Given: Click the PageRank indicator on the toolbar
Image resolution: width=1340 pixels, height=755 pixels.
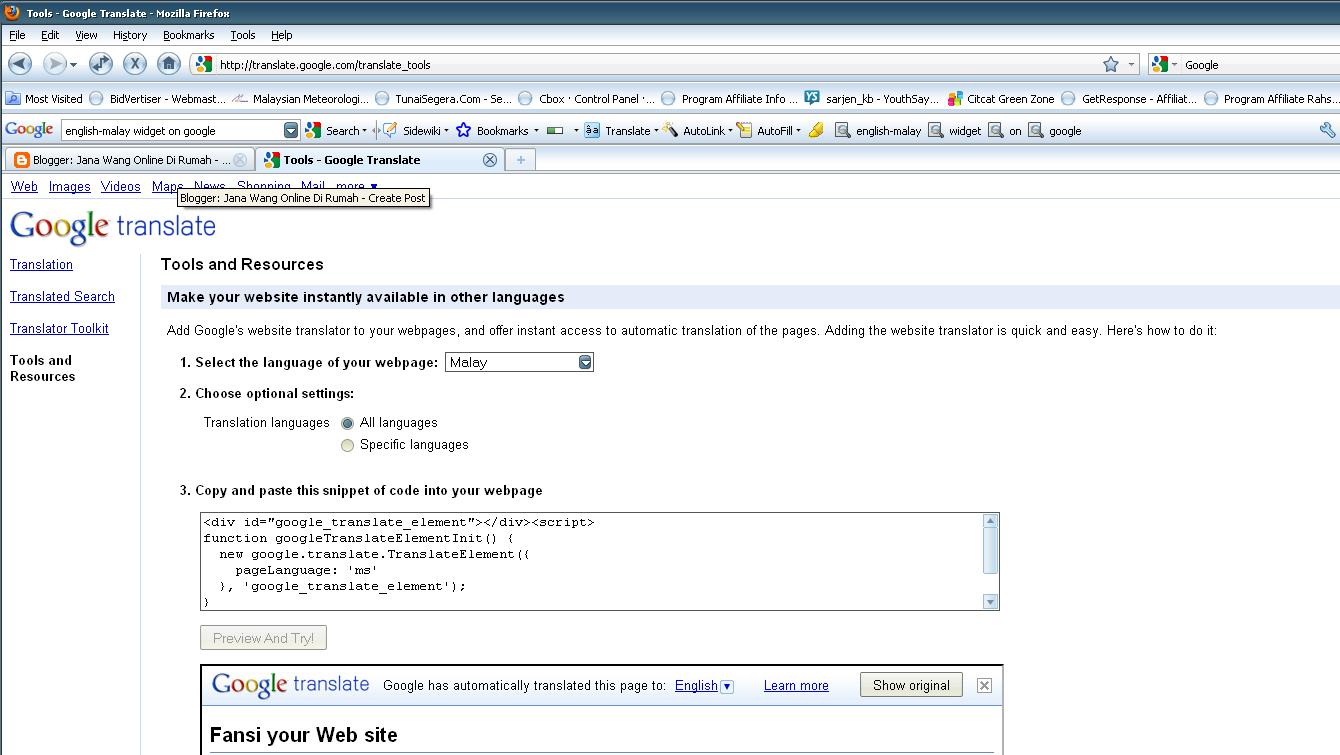Looking at the screenshot, I should tap(555, 130).
